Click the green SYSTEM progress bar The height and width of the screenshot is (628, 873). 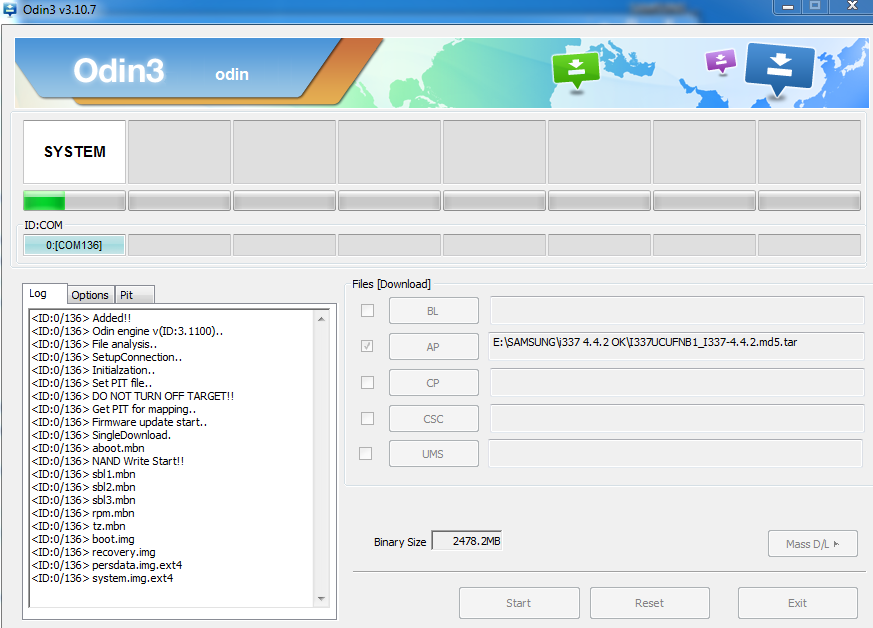pos(74,201)
